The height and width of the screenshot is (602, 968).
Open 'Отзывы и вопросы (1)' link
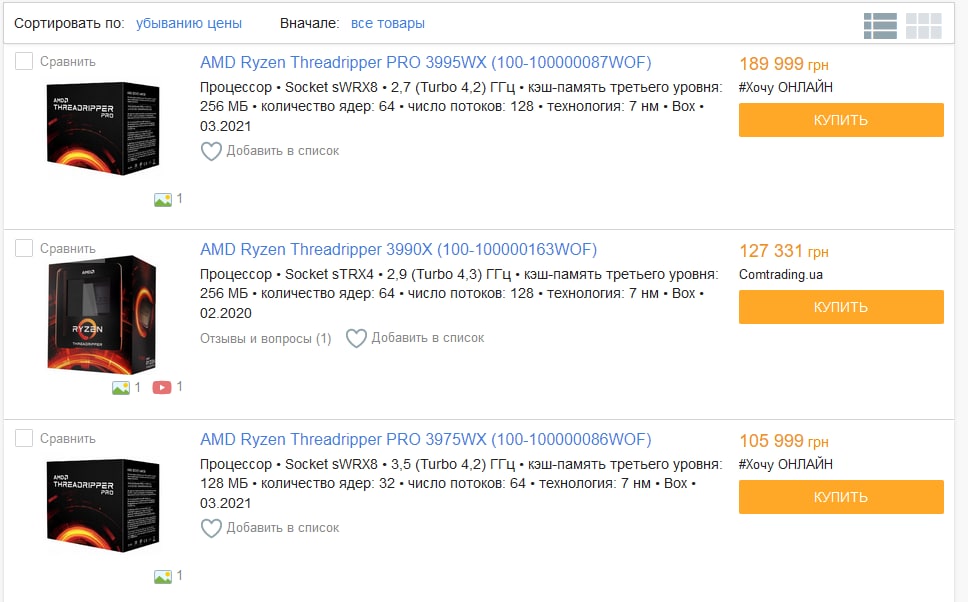(x=265, y=338)
